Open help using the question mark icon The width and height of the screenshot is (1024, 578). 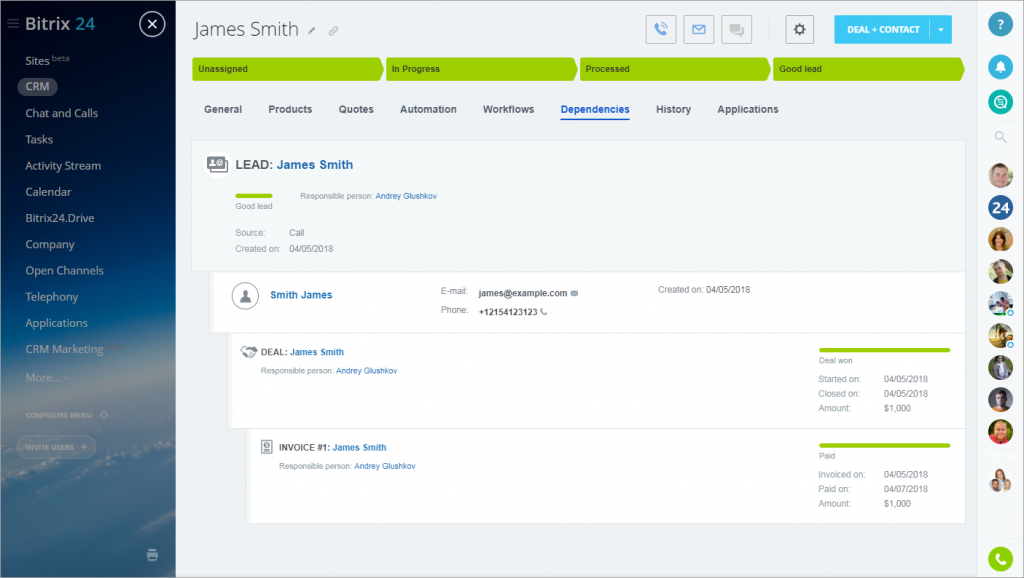pos(1000,24)
